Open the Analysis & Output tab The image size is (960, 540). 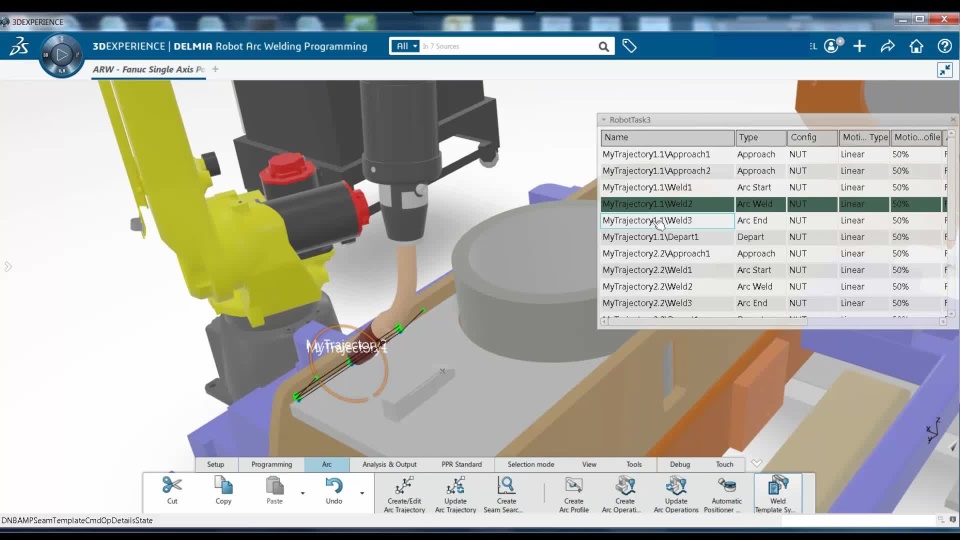[389, 464]
